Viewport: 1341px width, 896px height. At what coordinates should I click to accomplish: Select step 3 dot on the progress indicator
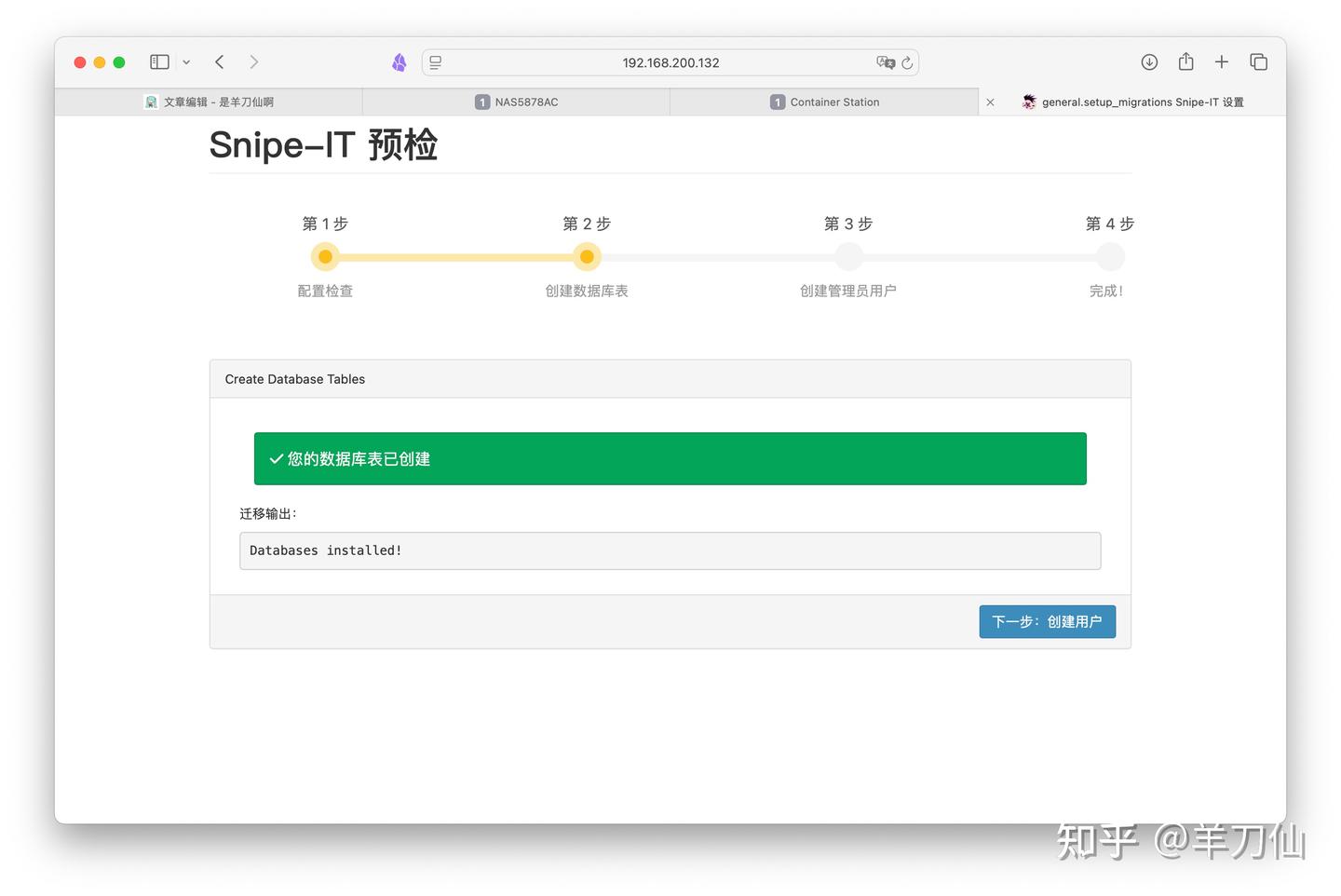(x=848, y=256)
